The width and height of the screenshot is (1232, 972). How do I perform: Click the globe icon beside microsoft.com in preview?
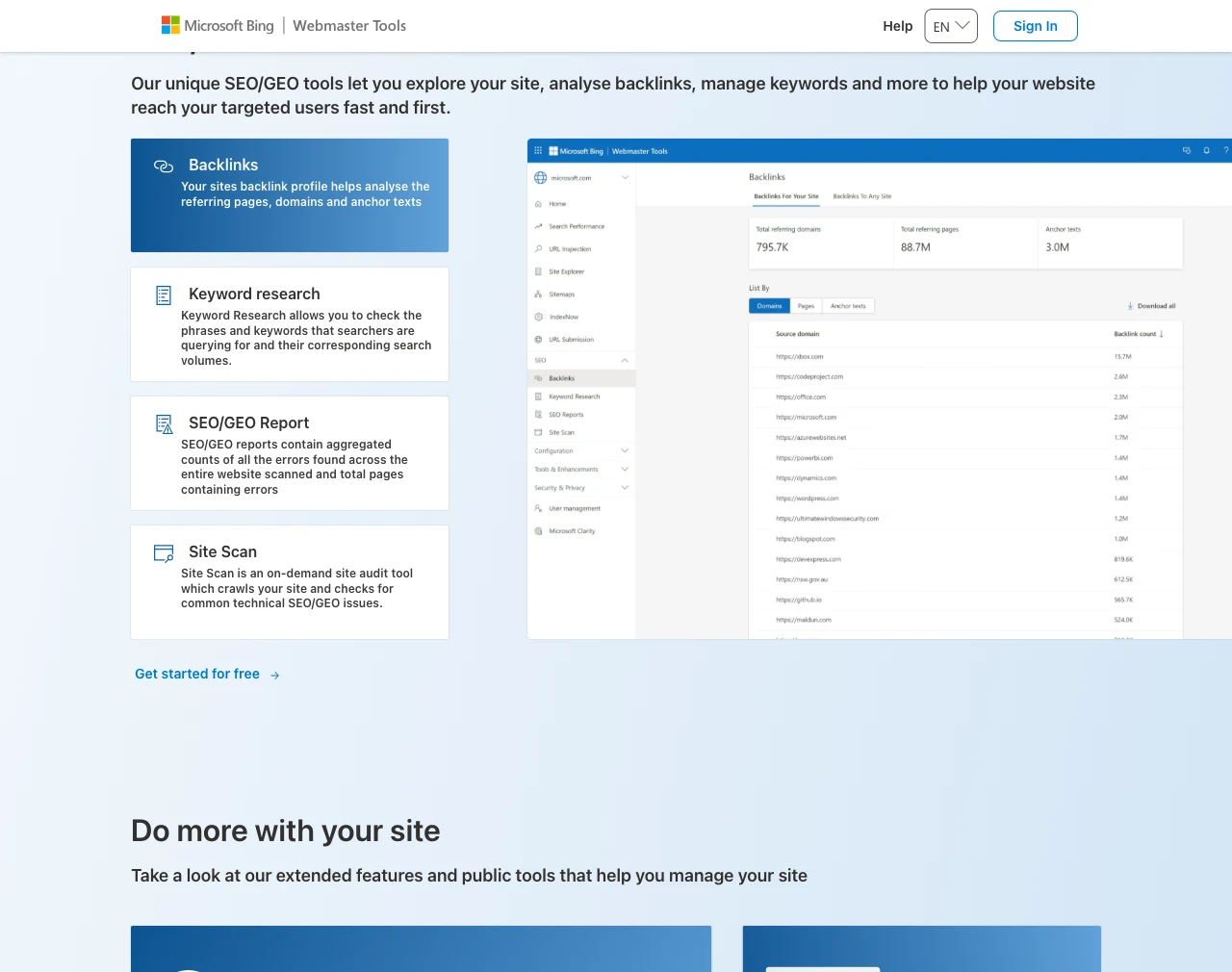541,178
